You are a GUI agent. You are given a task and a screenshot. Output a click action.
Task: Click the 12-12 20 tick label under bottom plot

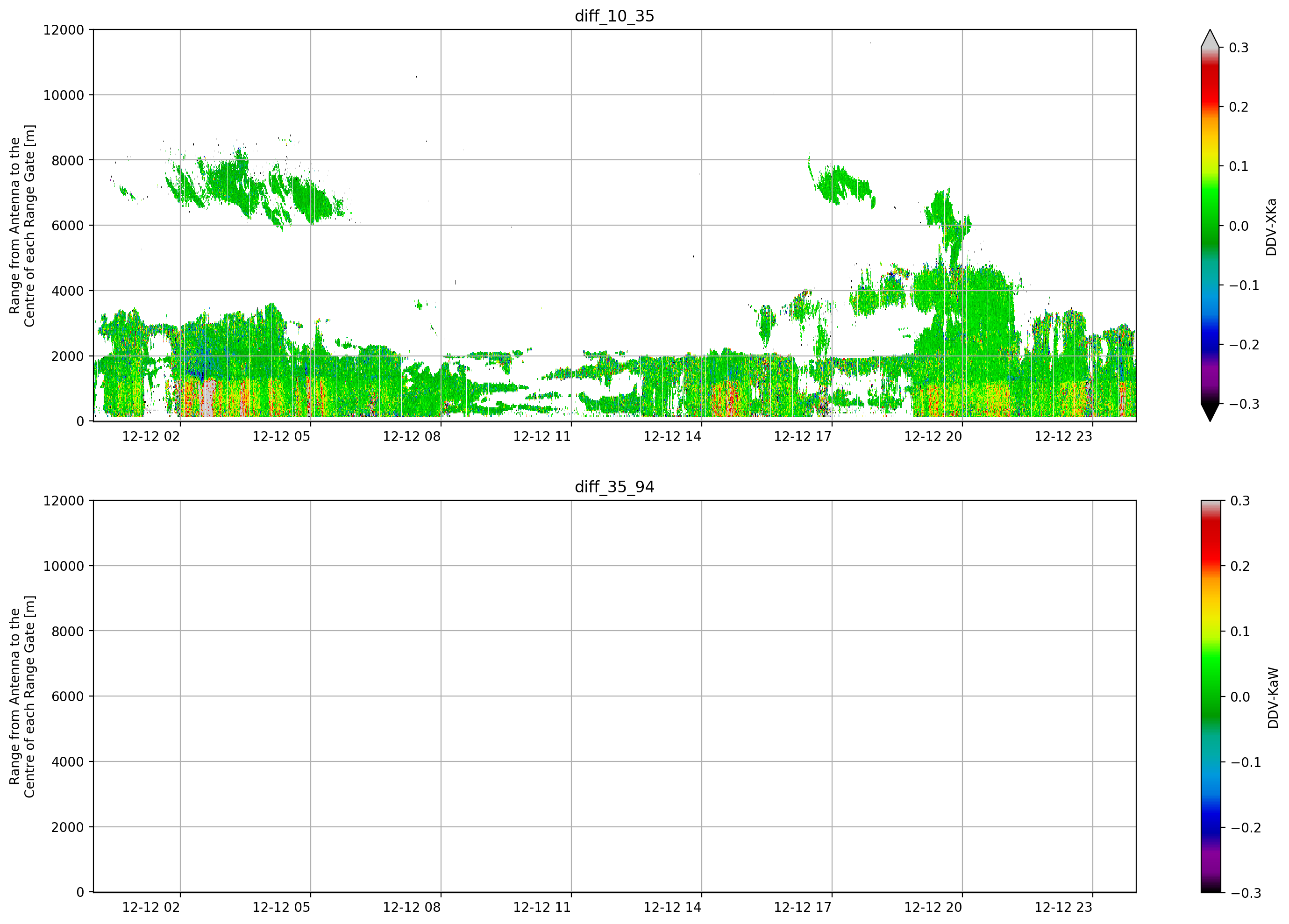933,908
